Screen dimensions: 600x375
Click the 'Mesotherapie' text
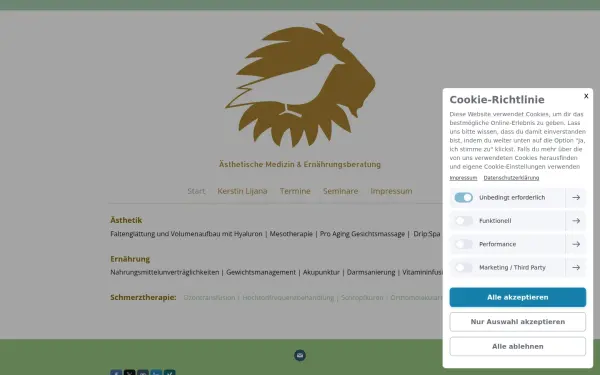point(291,234)
